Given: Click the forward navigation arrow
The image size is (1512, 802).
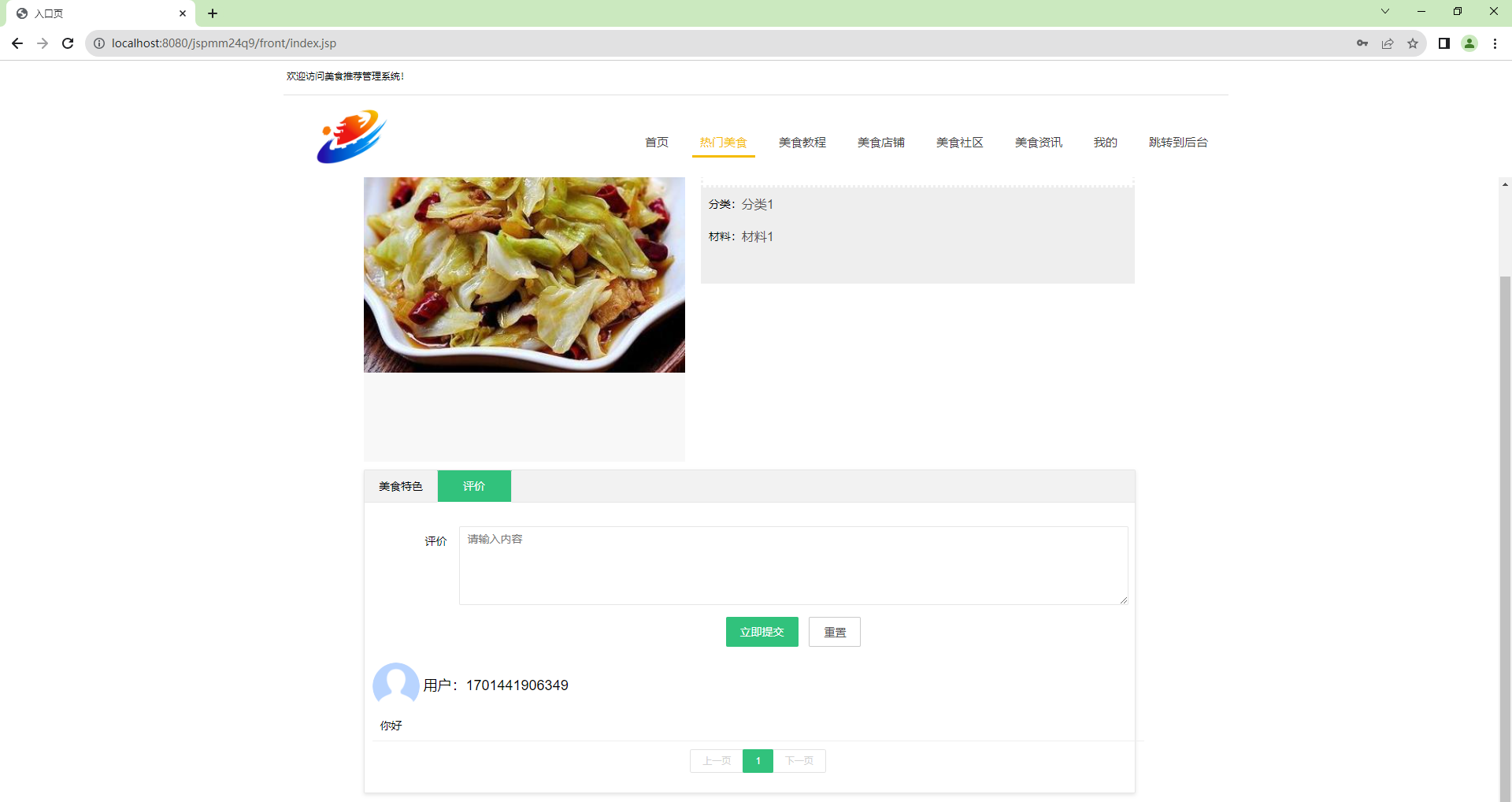Looking at the screenshot, I should [x=43, y=43].
